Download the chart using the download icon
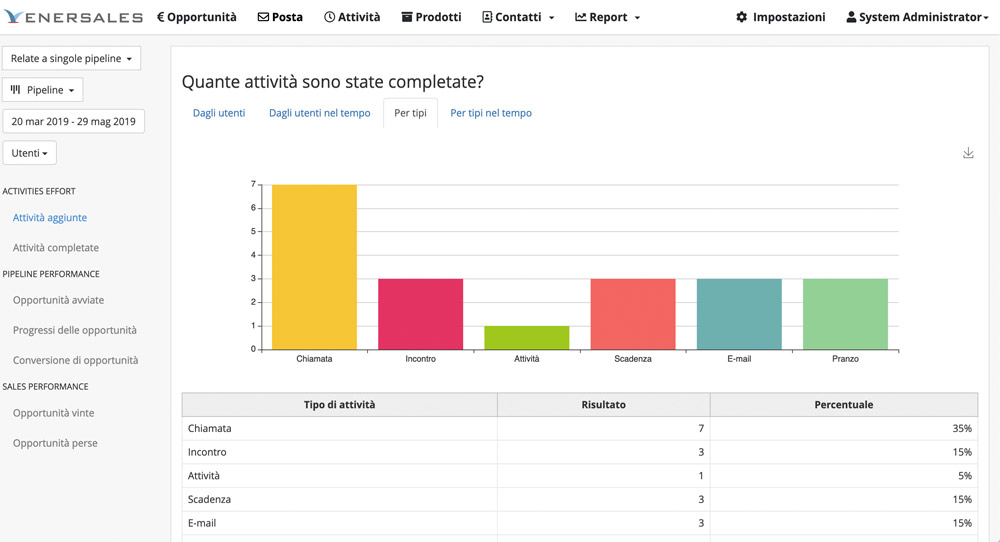The image size is (1000, 542). pos(968,153)
